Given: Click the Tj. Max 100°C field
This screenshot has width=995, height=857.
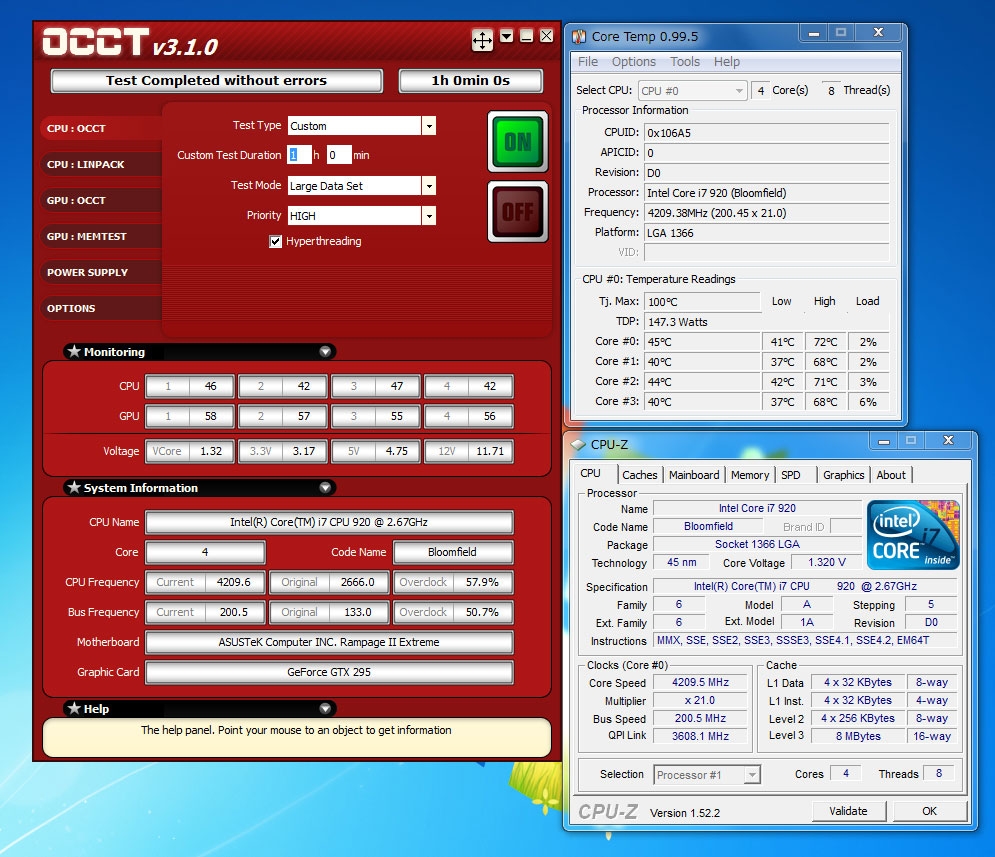Looking at the screenshot, I should [x=702, y=302].
